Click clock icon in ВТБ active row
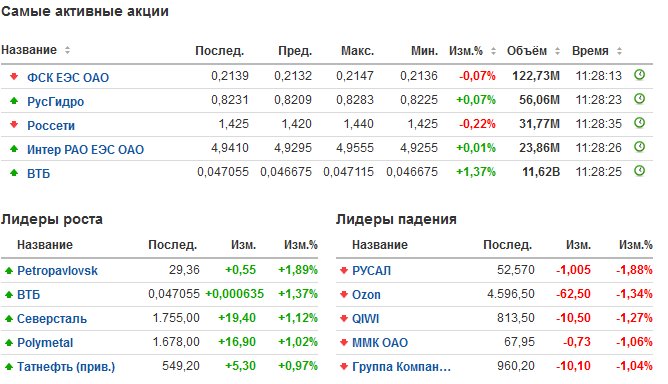Image resolution: width=668 pixels, height=384 pixels. [x=639, y=171]
